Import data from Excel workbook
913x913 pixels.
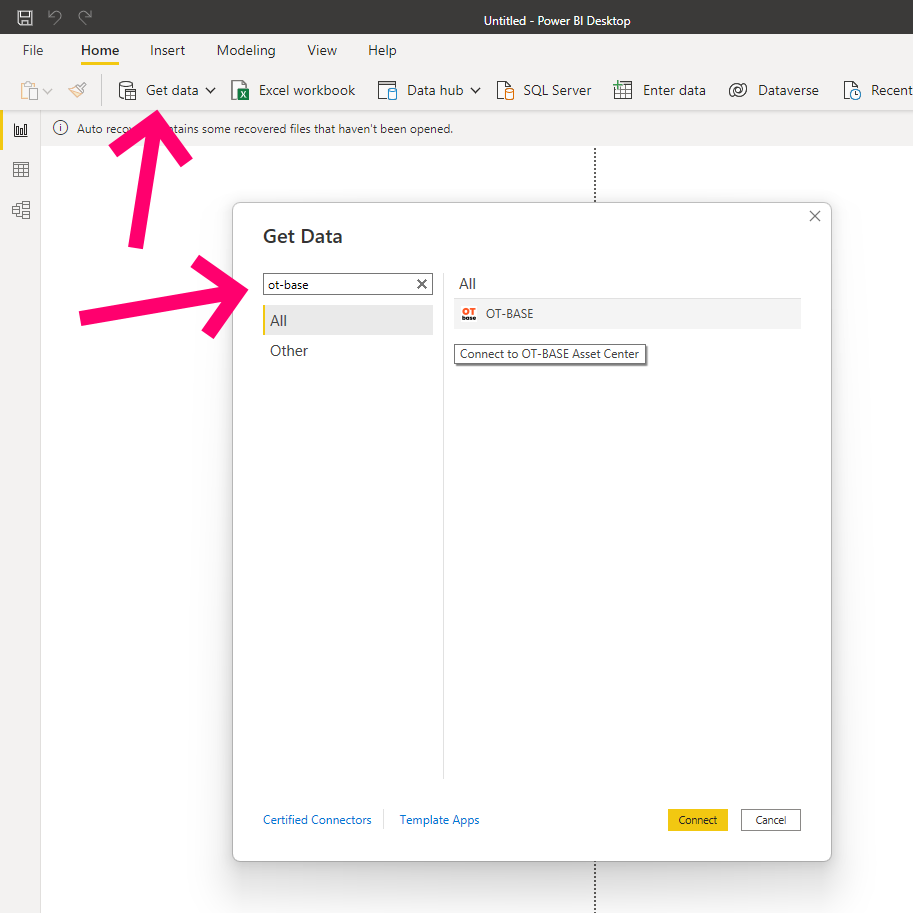pyautogui.click(x=294, y=90)
